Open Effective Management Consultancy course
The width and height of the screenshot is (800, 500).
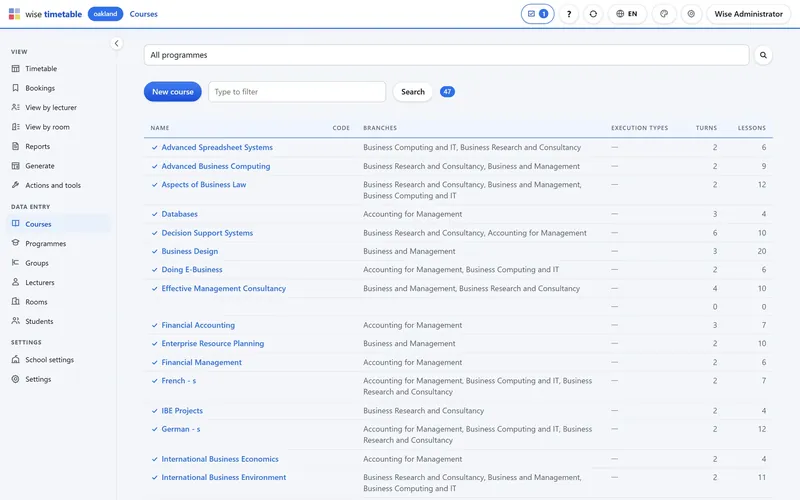pyautogui.click(x=223, y=288)
